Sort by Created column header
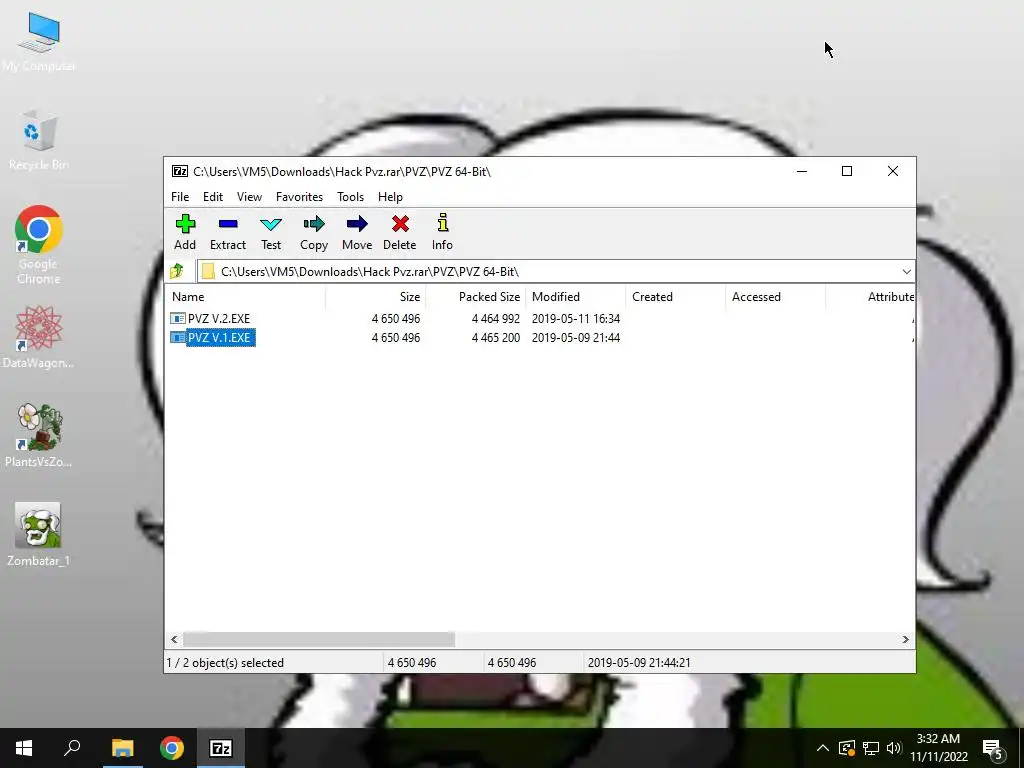This screenshot has width=1024, height=768. (x=675, y=296)
